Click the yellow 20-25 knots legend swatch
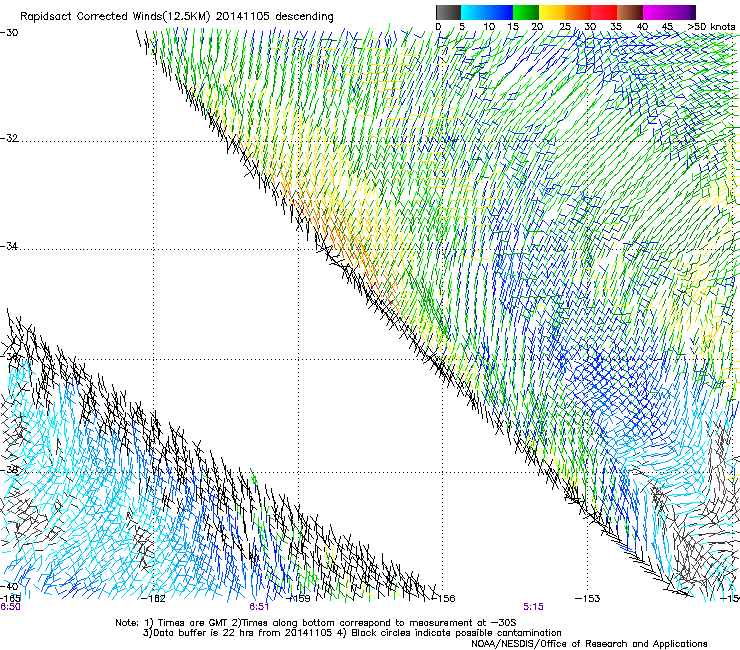Image resolution: width=740 pixels, height=650 pixels. pos(552,12)
